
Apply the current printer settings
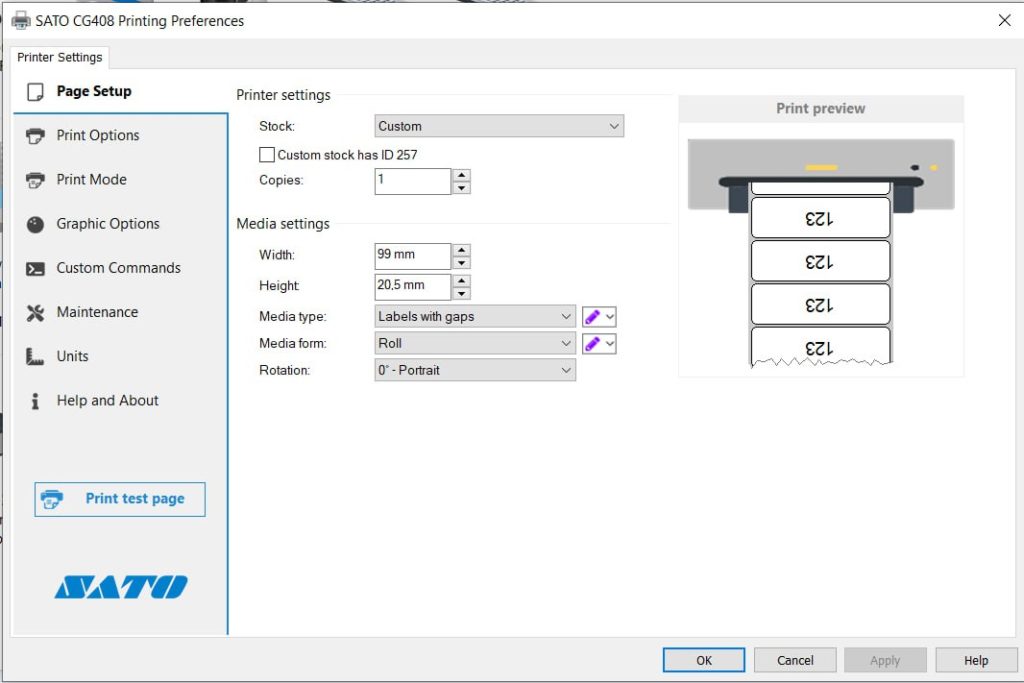pos(885,660)
